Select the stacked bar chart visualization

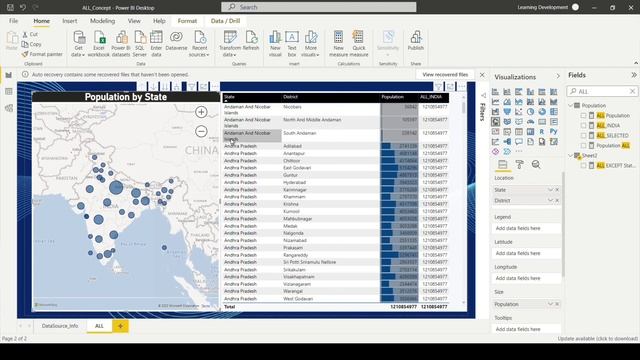click(495, 92)
